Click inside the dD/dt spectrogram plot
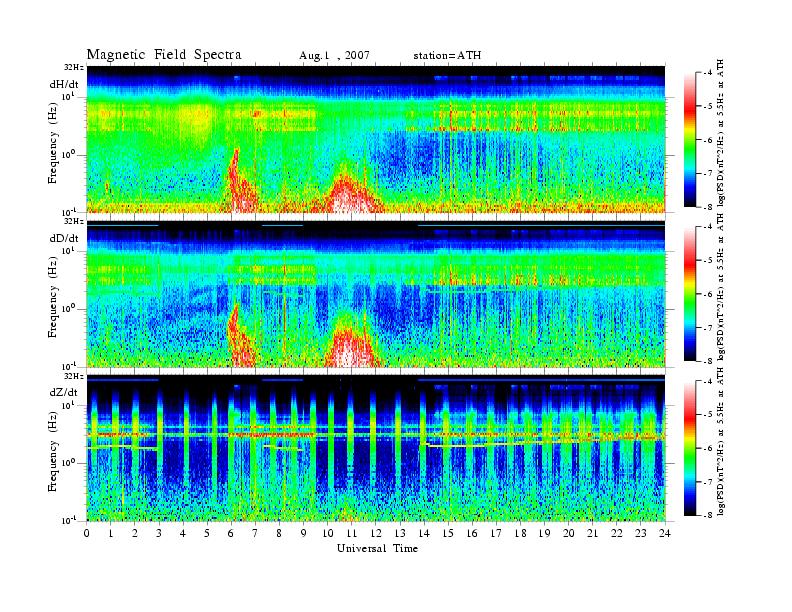Screen dimensions: 792x612 coord(376,295)
